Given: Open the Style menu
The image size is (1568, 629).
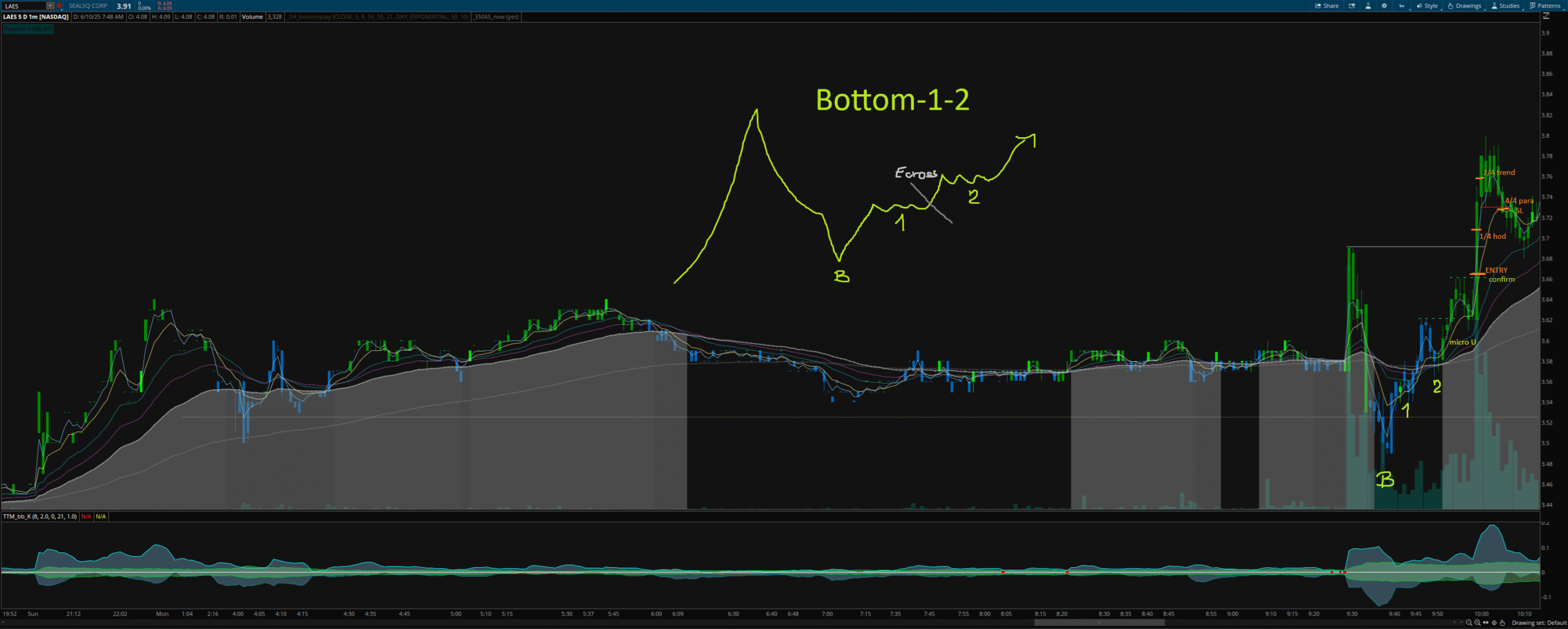Looking at the screenshot, I should (1427, 6).
